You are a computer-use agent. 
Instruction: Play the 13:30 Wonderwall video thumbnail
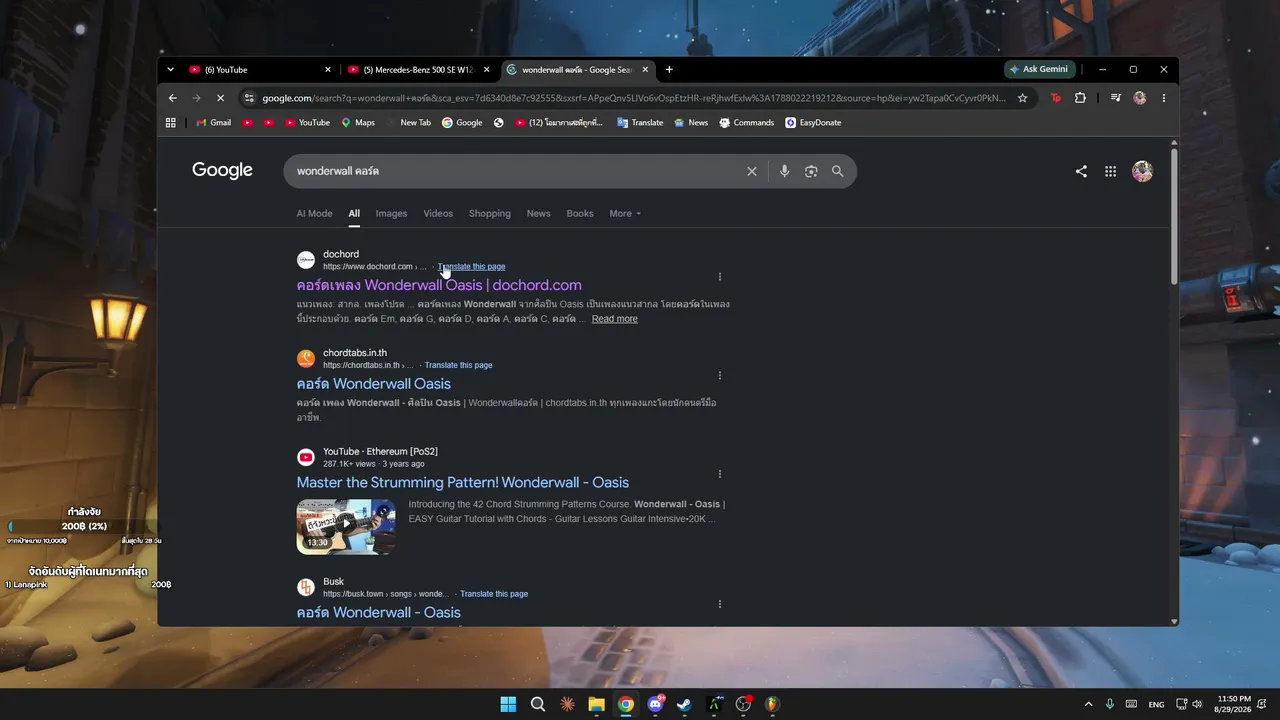[346, 526]
